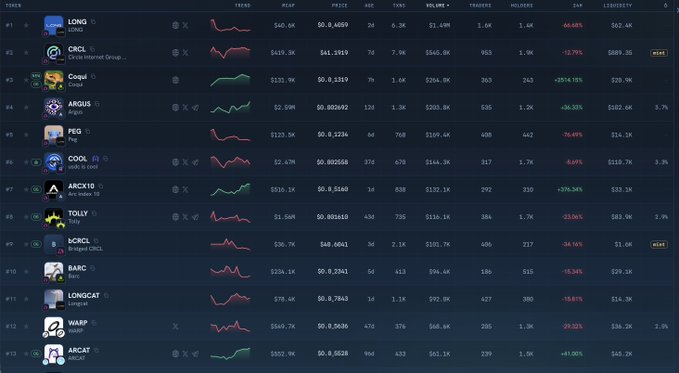Open the TOLLY website globe icon
679x373 pixels.
click(x=175, y=217)
